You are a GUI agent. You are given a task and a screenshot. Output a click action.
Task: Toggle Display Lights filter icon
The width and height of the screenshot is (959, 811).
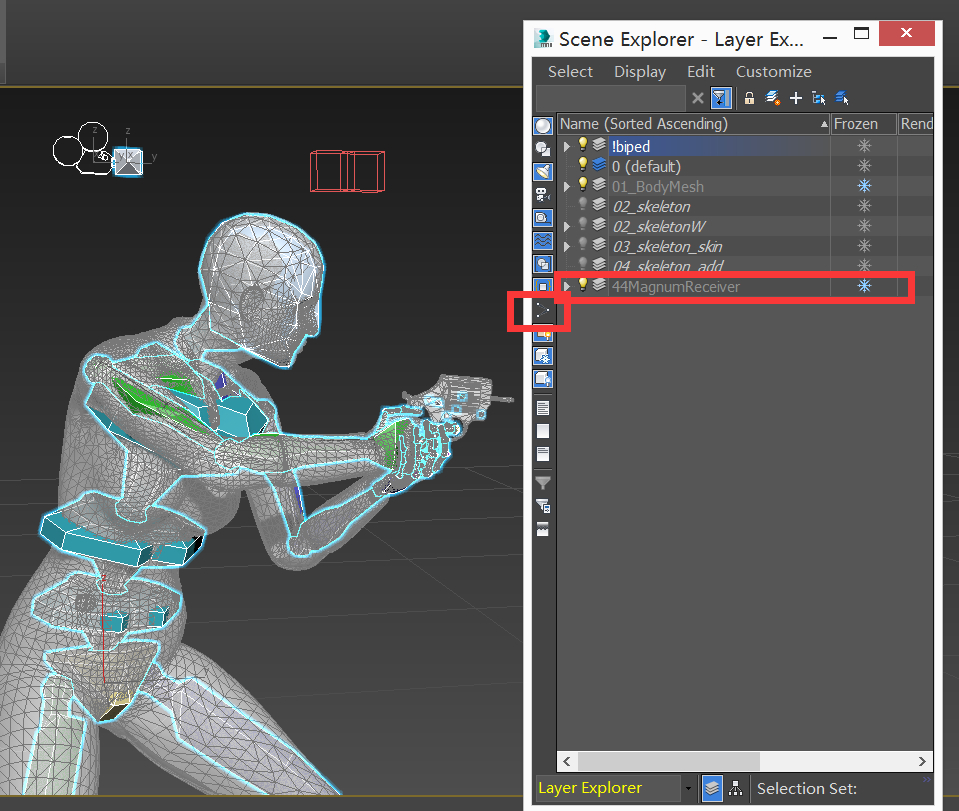543,172
